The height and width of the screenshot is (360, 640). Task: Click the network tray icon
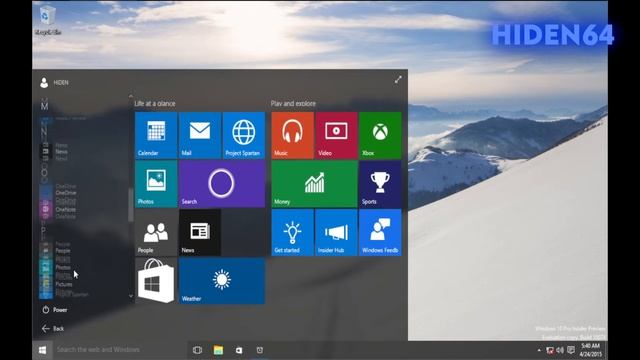coord(550,350)
